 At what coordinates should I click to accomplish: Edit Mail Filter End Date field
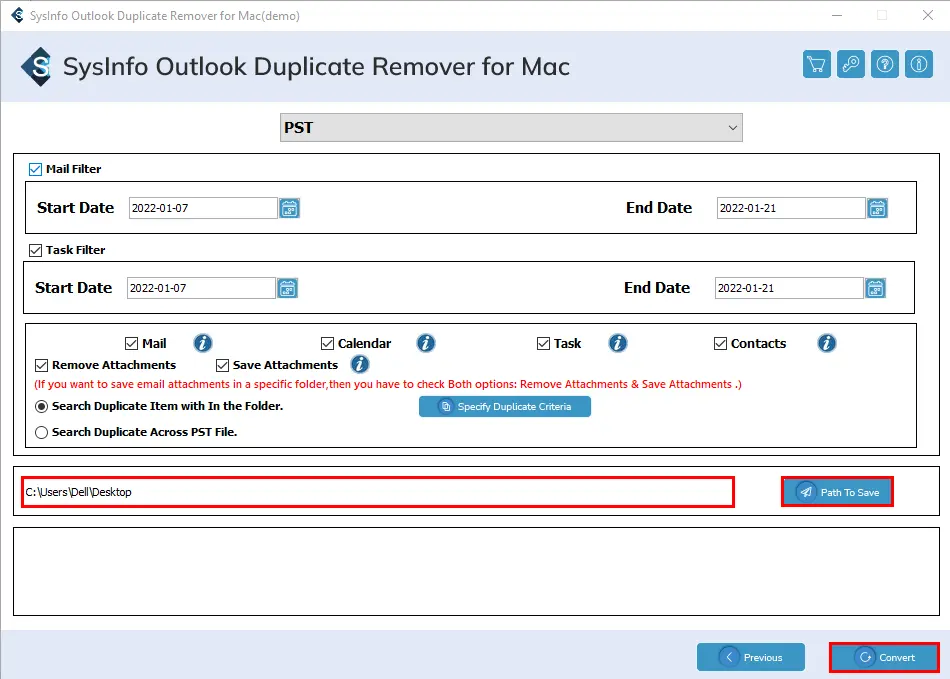coord(791,208)
